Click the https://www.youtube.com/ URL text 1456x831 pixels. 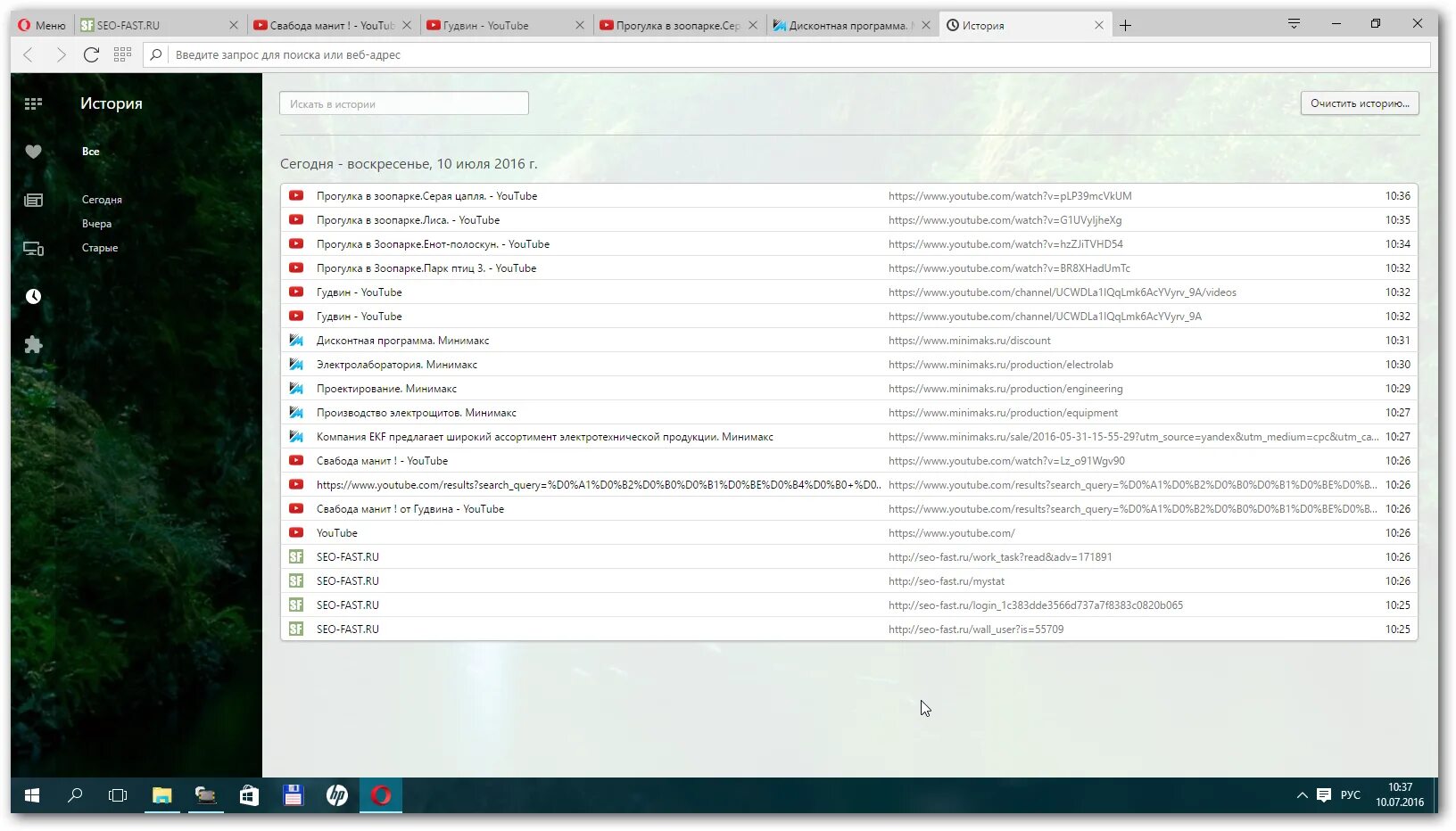(x=951, y=533)
